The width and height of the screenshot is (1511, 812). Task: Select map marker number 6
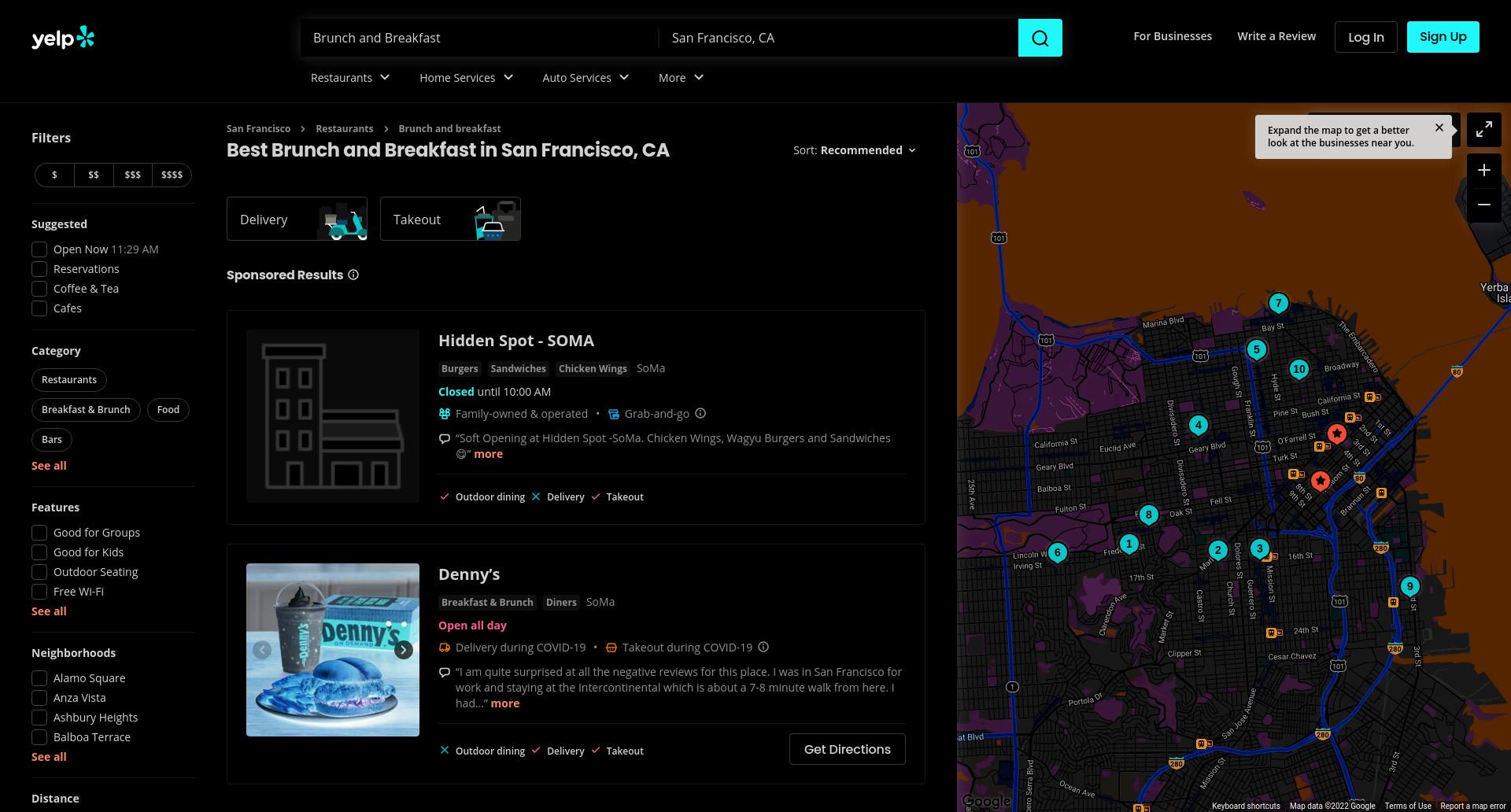click(x=1057, y=553)
